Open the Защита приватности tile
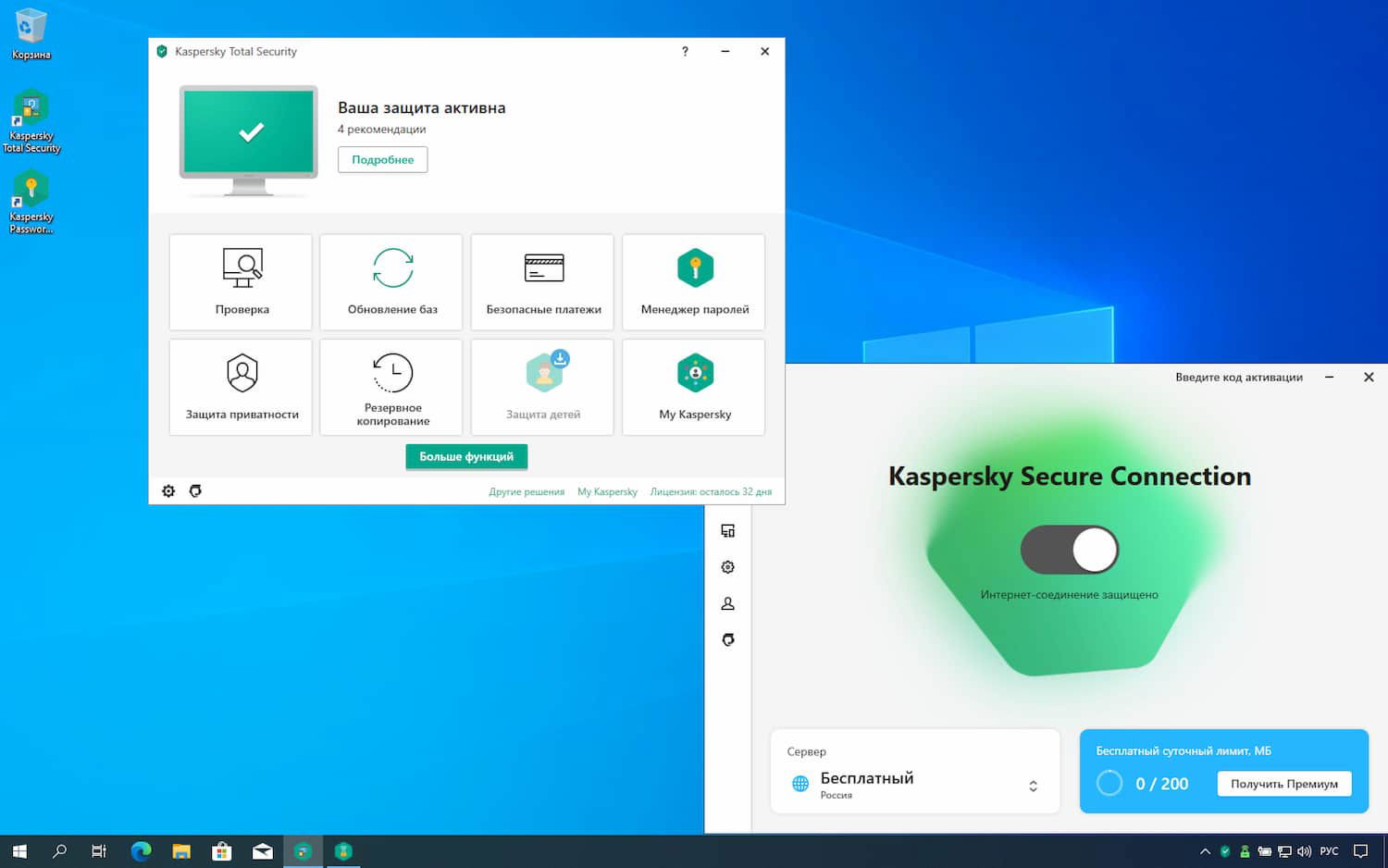1388x868 pixels. click(241, 387)
